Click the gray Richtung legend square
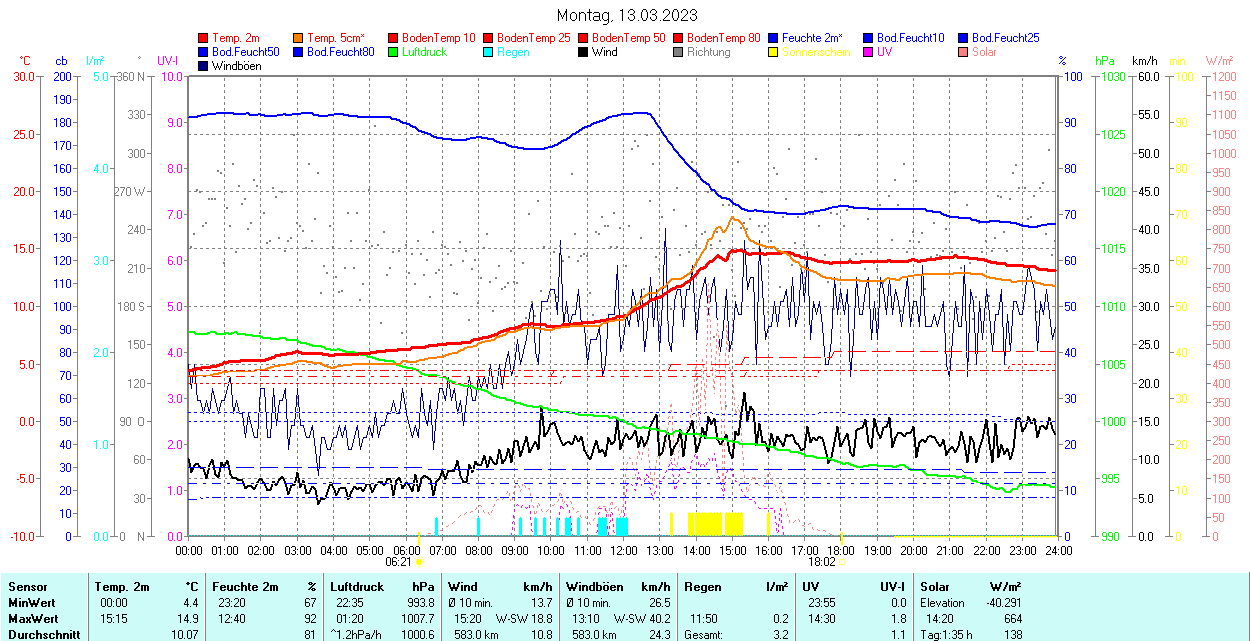1250x641 pixels. [x=678, y=52]
